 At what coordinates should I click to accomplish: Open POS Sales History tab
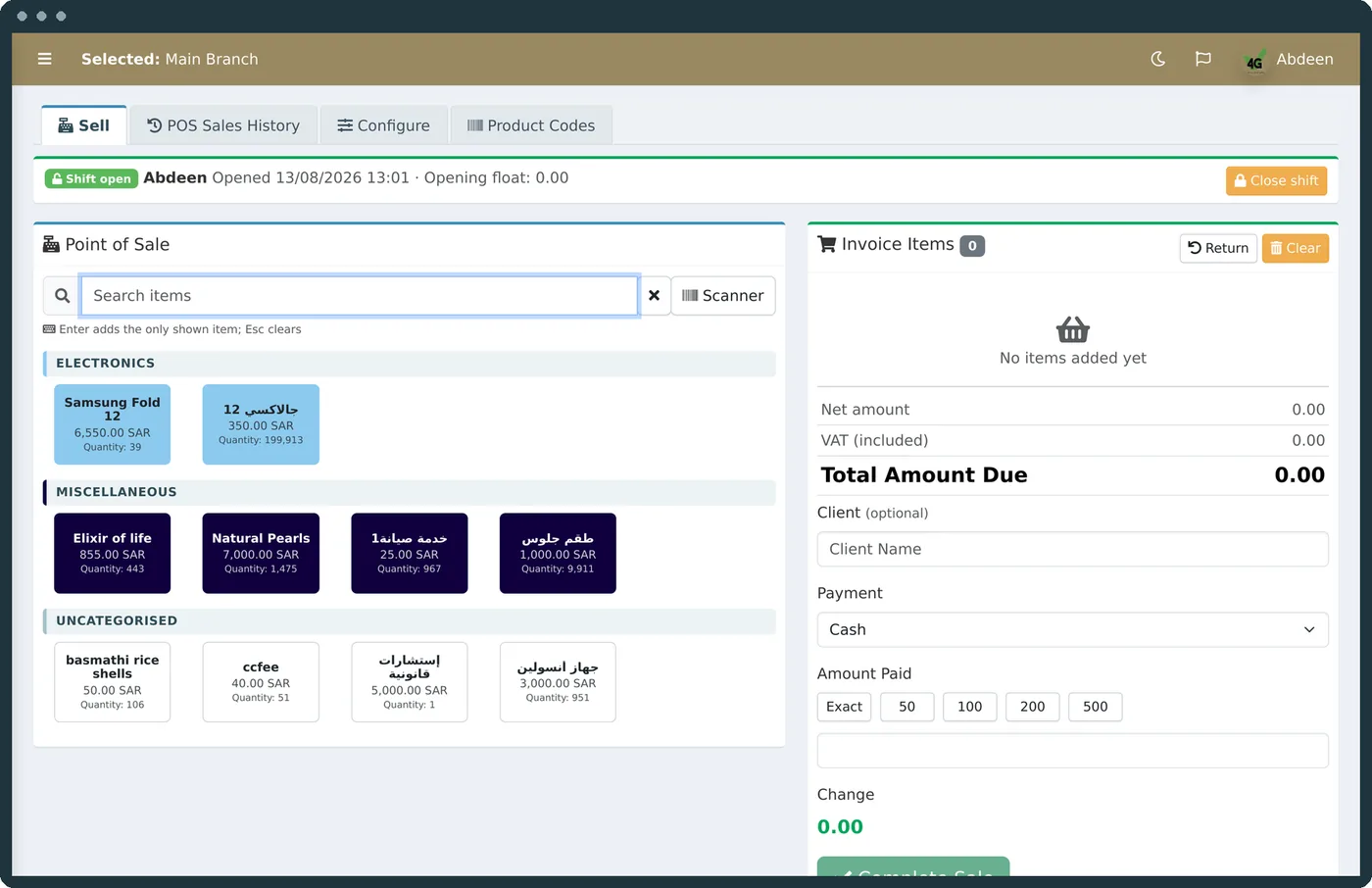coord(223,125)
